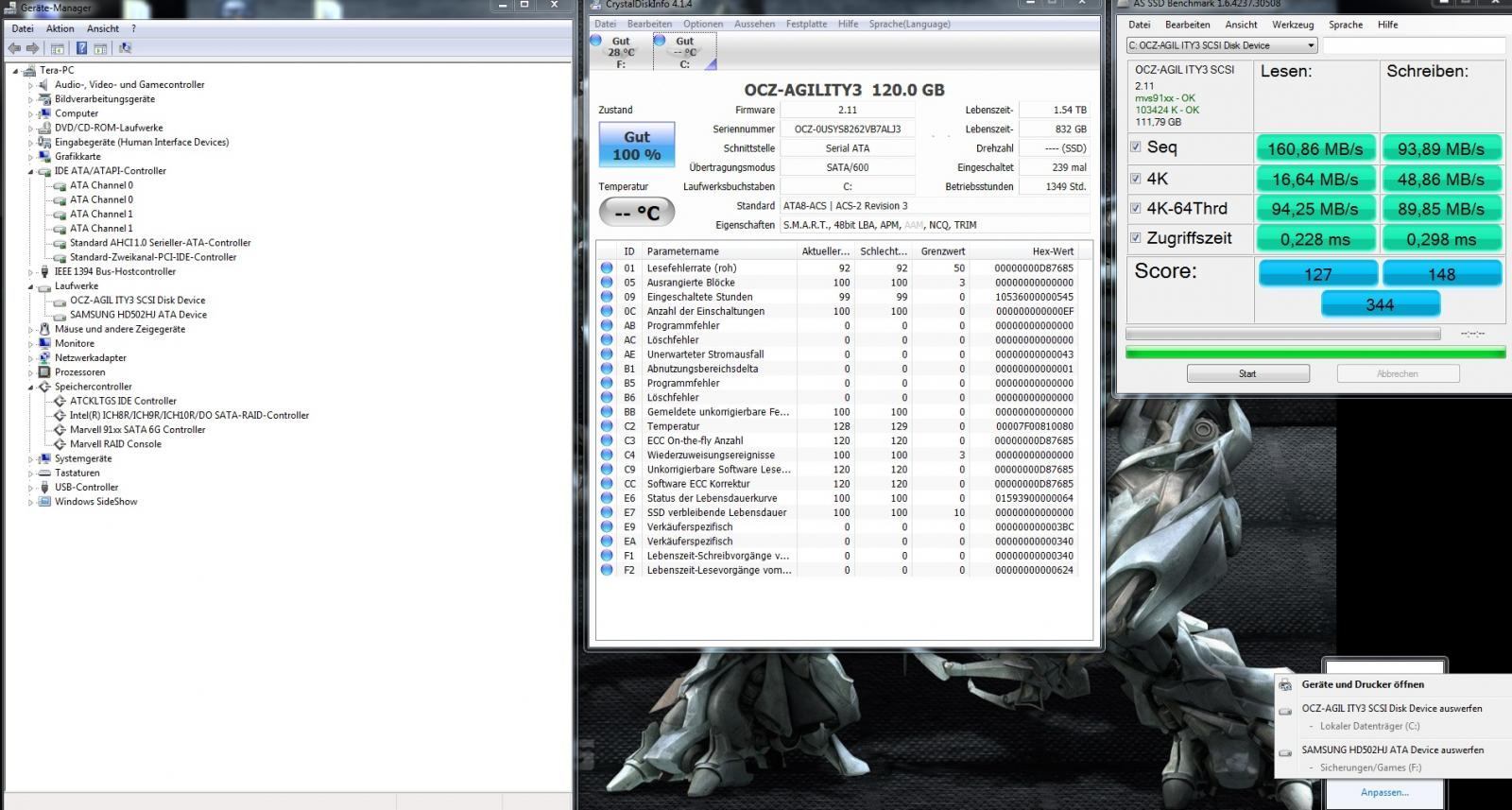Screen dimensions: 1512x810
Task: Click SAMSUNG HD502HJ ATA Device auswerfen
Action: (x=1392, y=750)
